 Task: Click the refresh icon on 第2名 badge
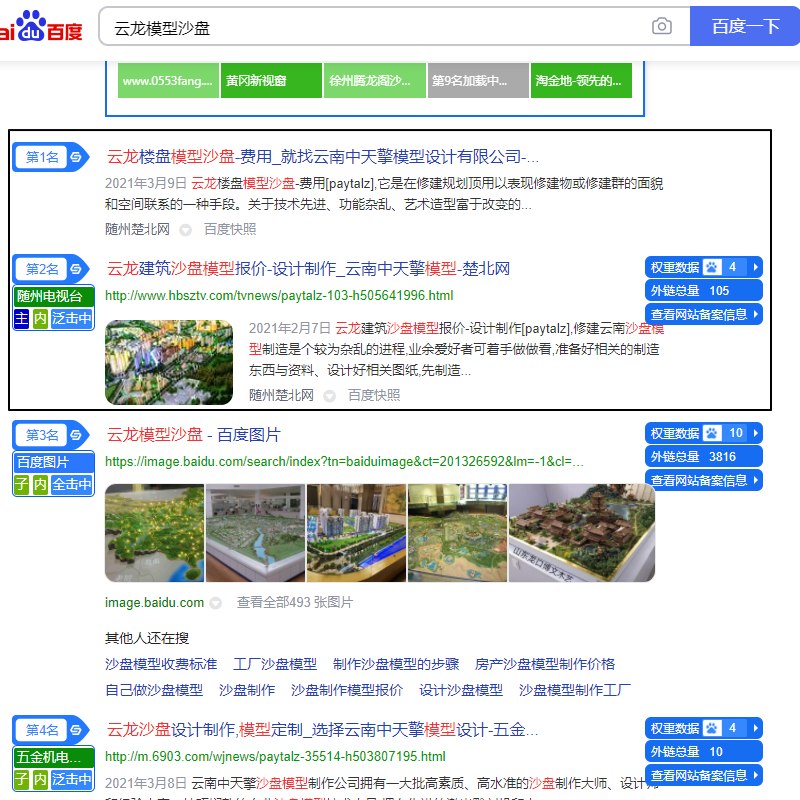[x=76, y=269]
